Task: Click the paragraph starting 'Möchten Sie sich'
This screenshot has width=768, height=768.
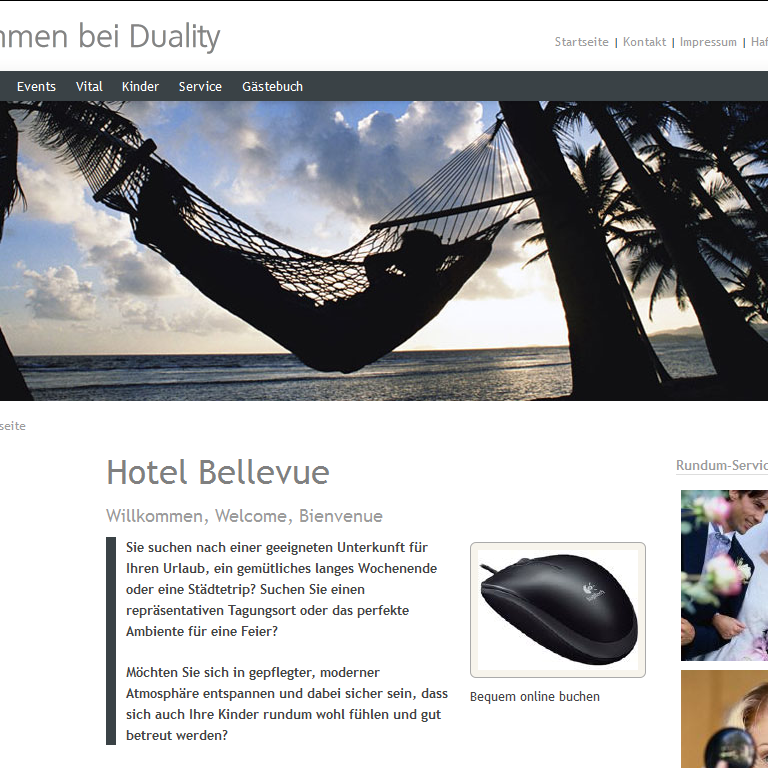Action: pyautogui.click(x=287, y=704)
